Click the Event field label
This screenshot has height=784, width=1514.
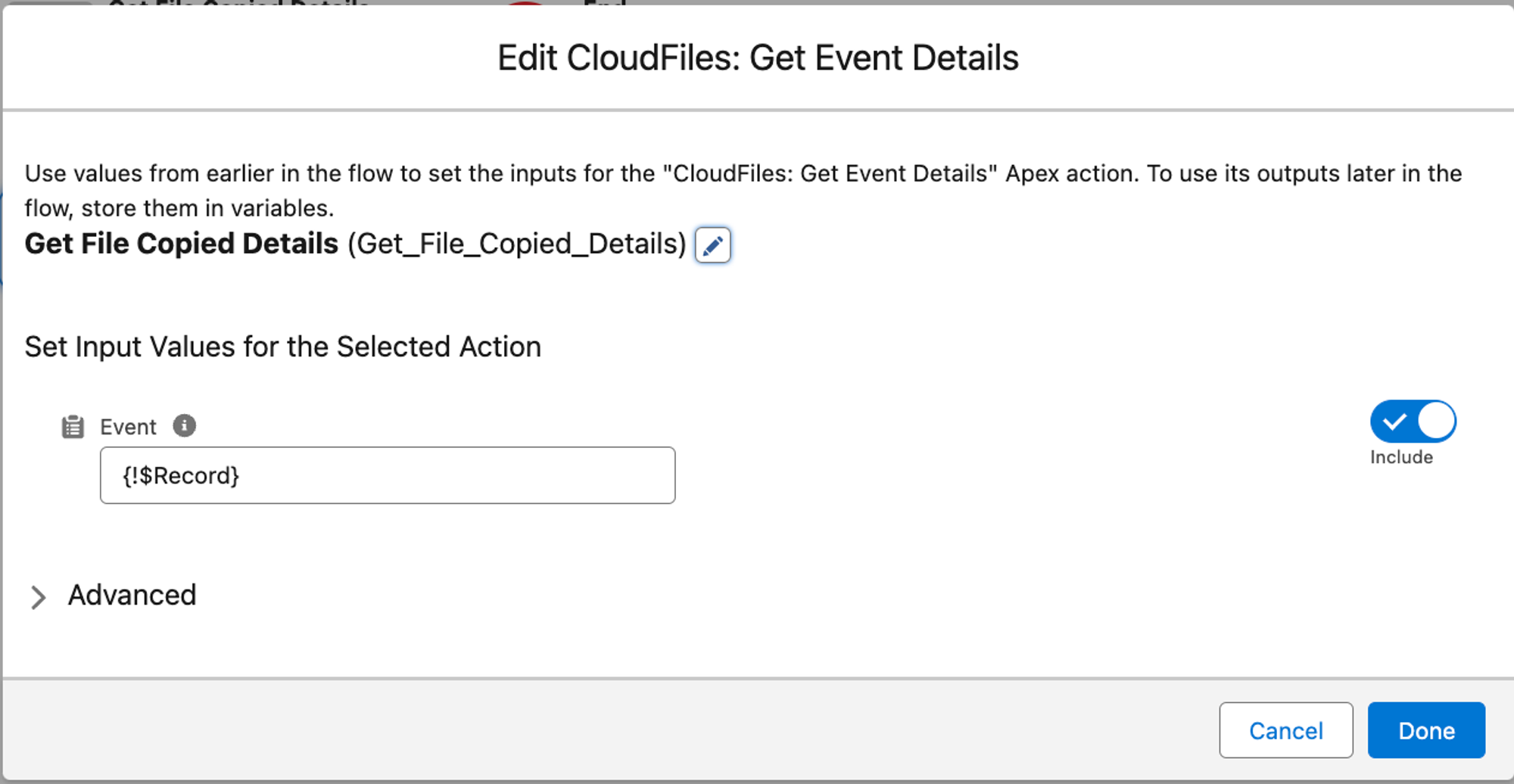tap(128, 427)
